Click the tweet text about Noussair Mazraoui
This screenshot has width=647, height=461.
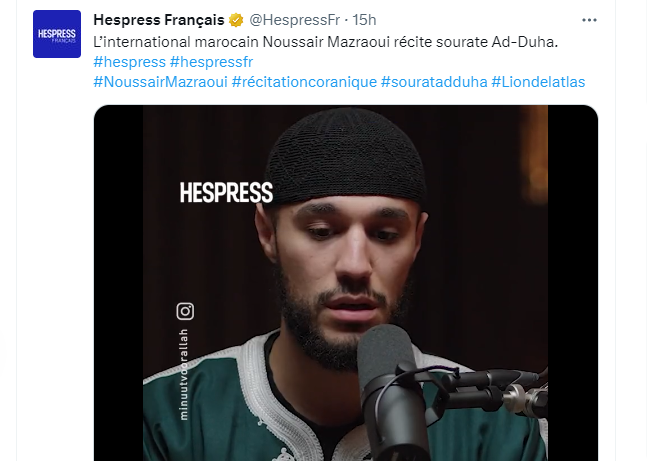click(x=326, y=42)
